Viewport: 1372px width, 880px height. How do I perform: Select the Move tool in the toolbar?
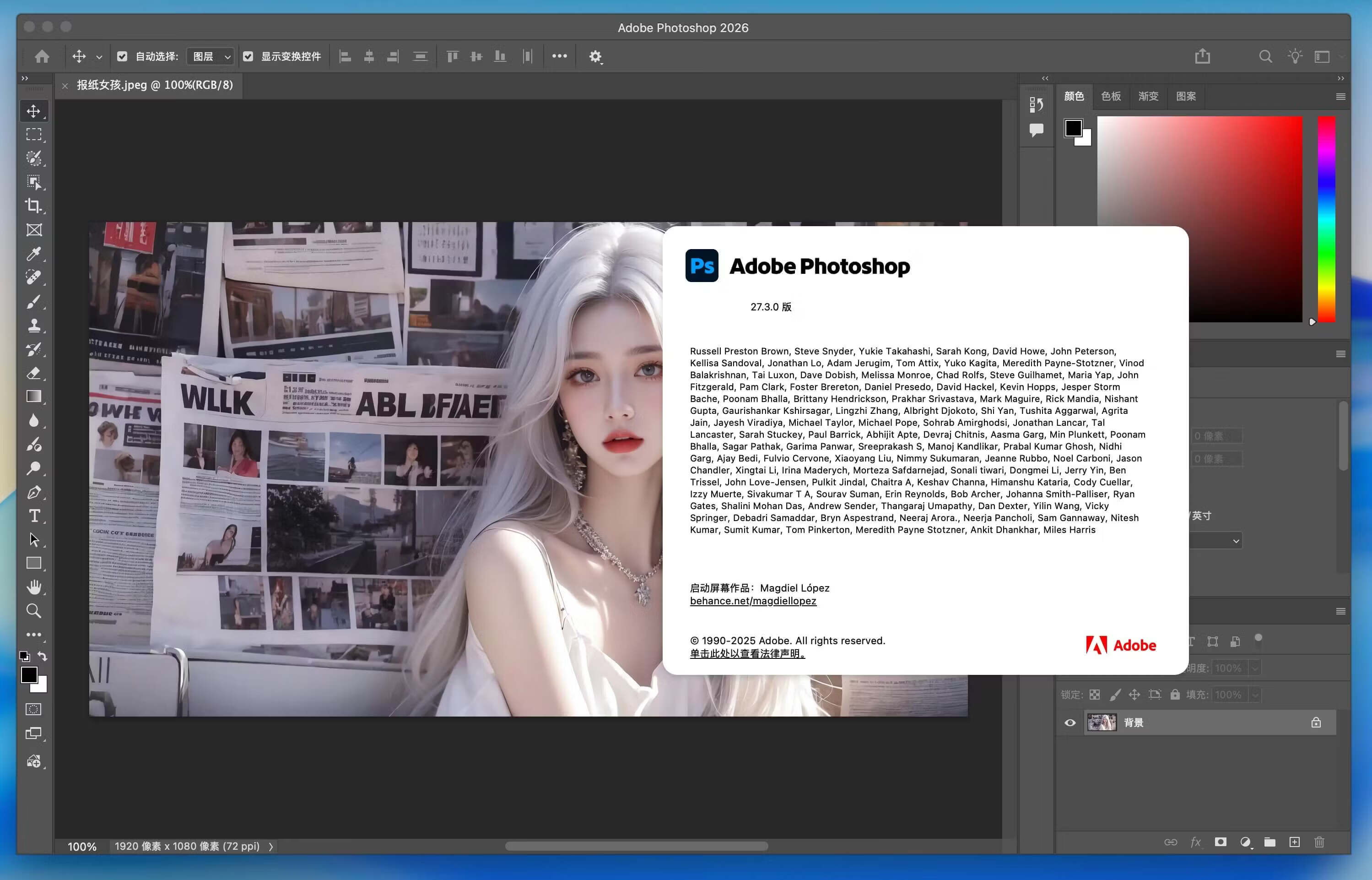click(x=34, y=111)
